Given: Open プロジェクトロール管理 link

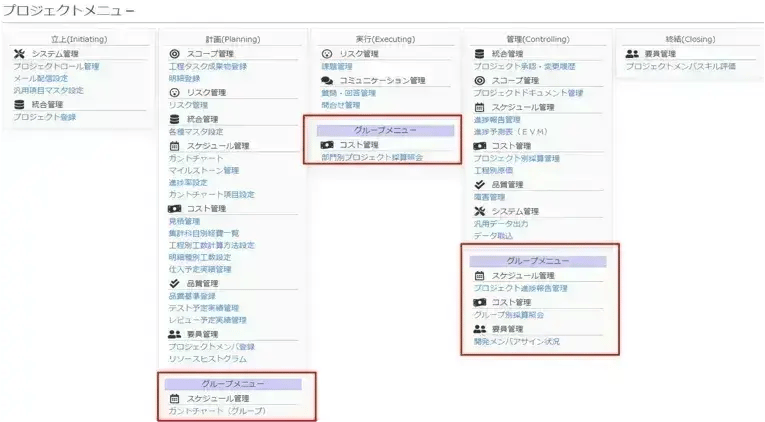Looking at the screenshot, I should 56,66.
